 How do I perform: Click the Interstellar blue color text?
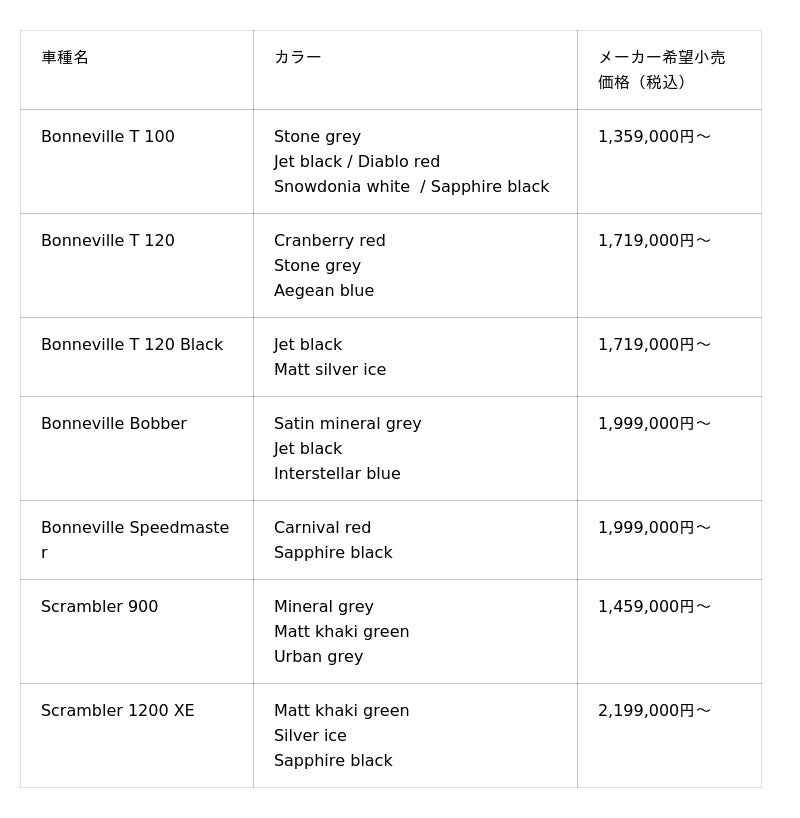click(337, 474)
